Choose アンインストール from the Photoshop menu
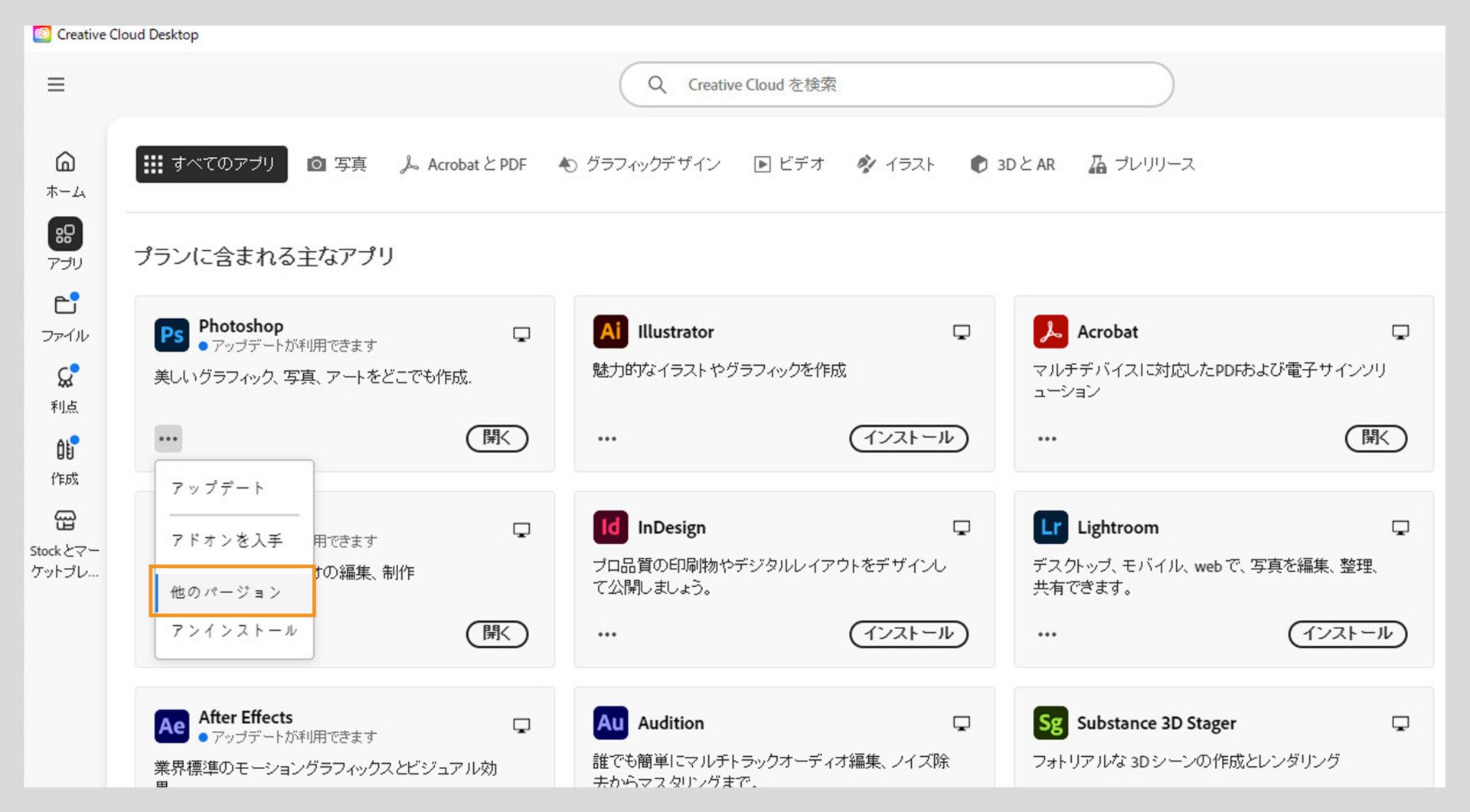 click(x=234, y=631)
